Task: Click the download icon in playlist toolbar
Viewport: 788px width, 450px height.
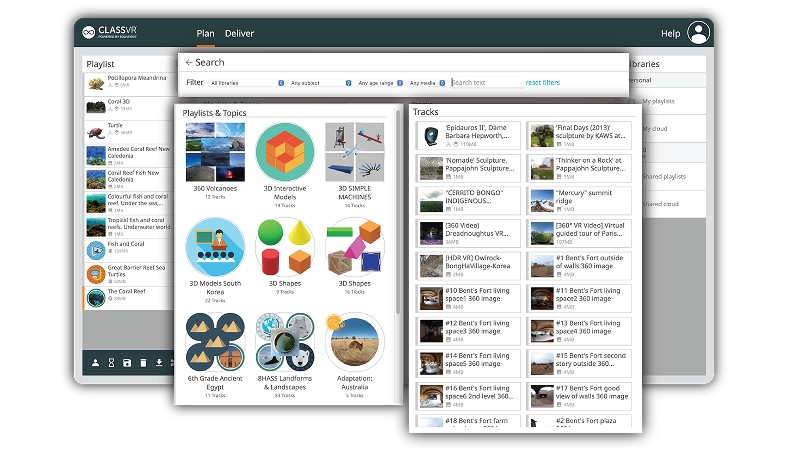Action: (x=159, y=363)
